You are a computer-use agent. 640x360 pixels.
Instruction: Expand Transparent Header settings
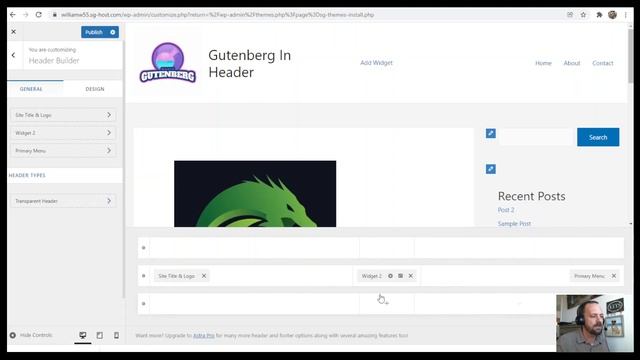click(63, 201)
